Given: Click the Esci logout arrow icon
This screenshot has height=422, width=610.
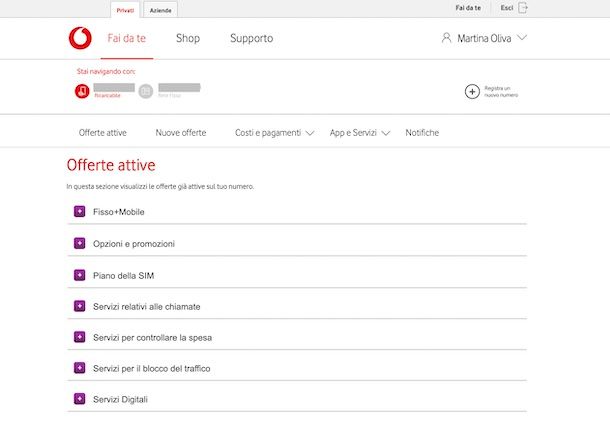Looking at the screenshot, I should [x=523, y=8].
